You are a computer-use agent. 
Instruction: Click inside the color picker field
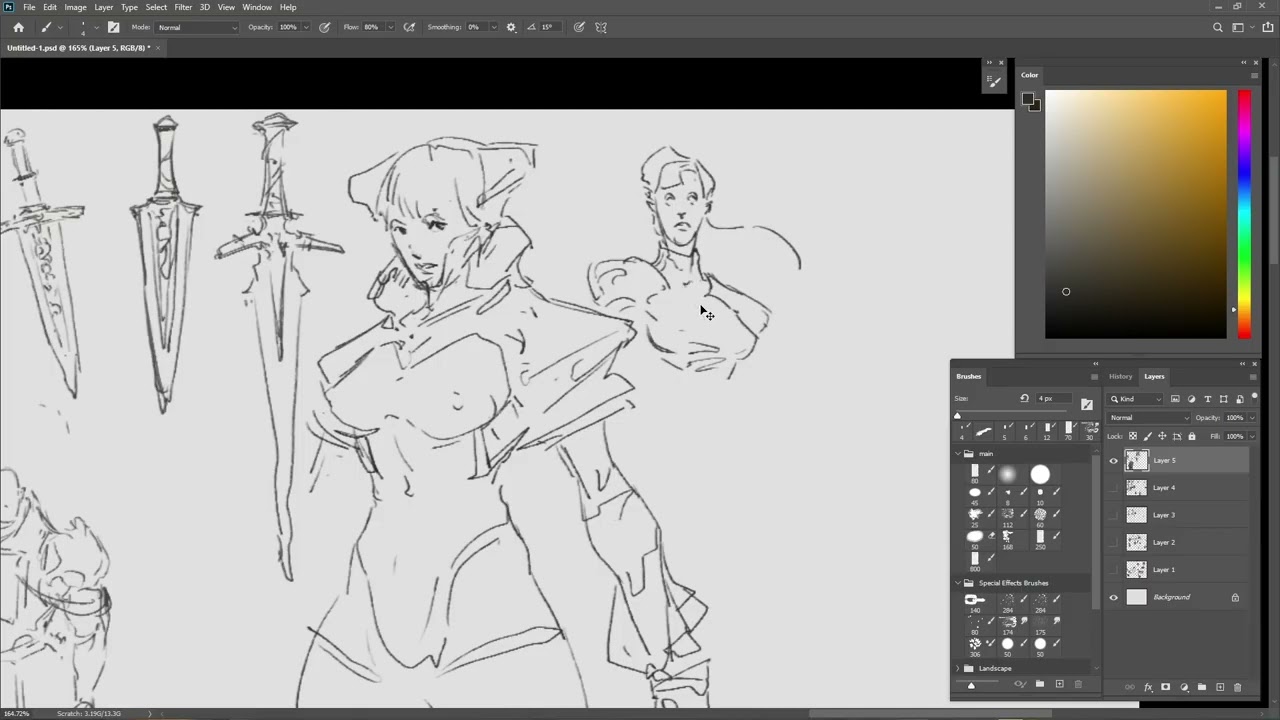point(1135,214)
